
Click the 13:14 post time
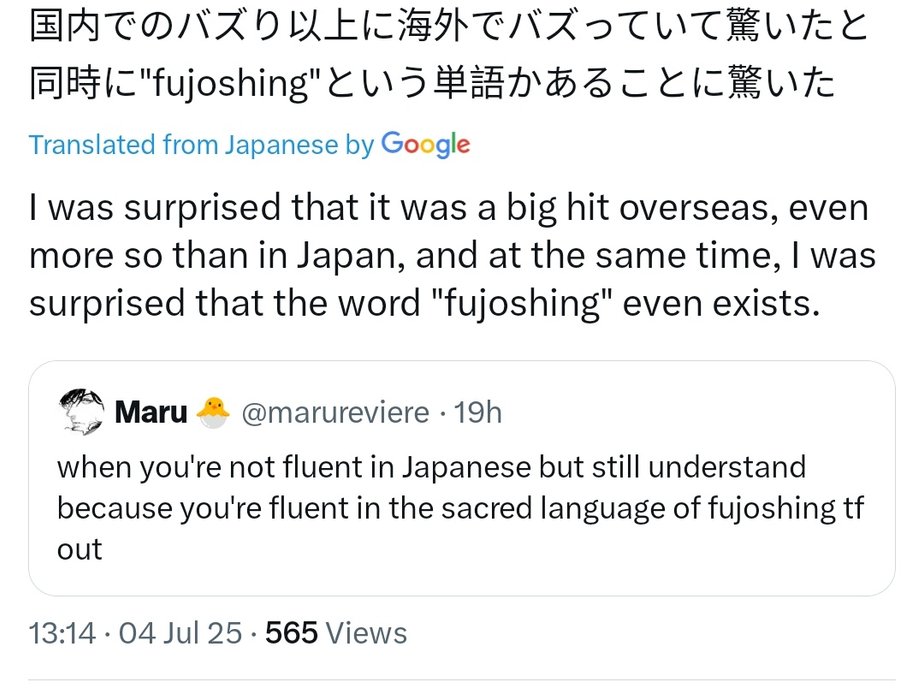click(x=61, y=633)
